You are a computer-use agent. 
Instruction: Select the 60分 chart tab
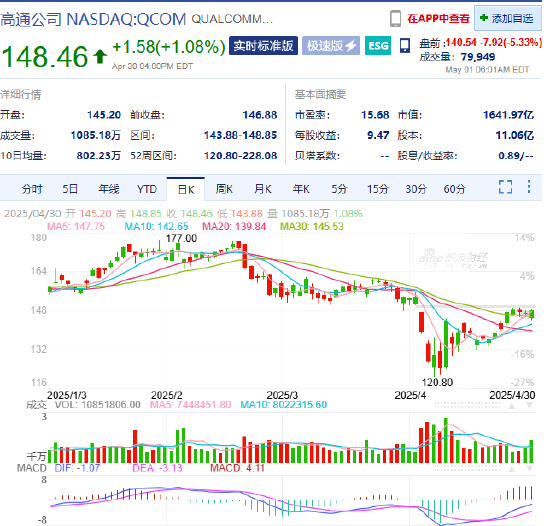point(454,189)
